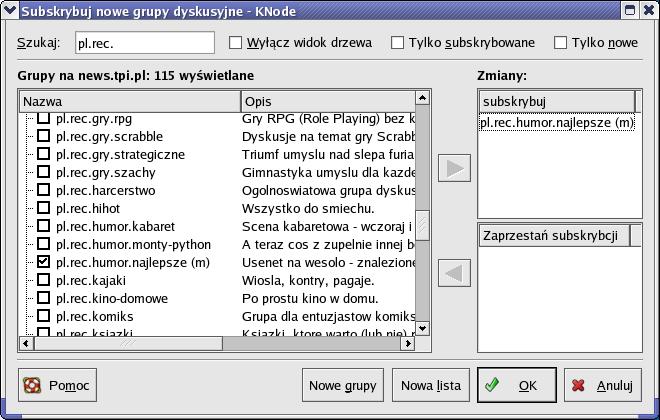
Task: Uncheck pl.rec.humor.najlepsze group checkbox
Action: (x=43, y=262)
